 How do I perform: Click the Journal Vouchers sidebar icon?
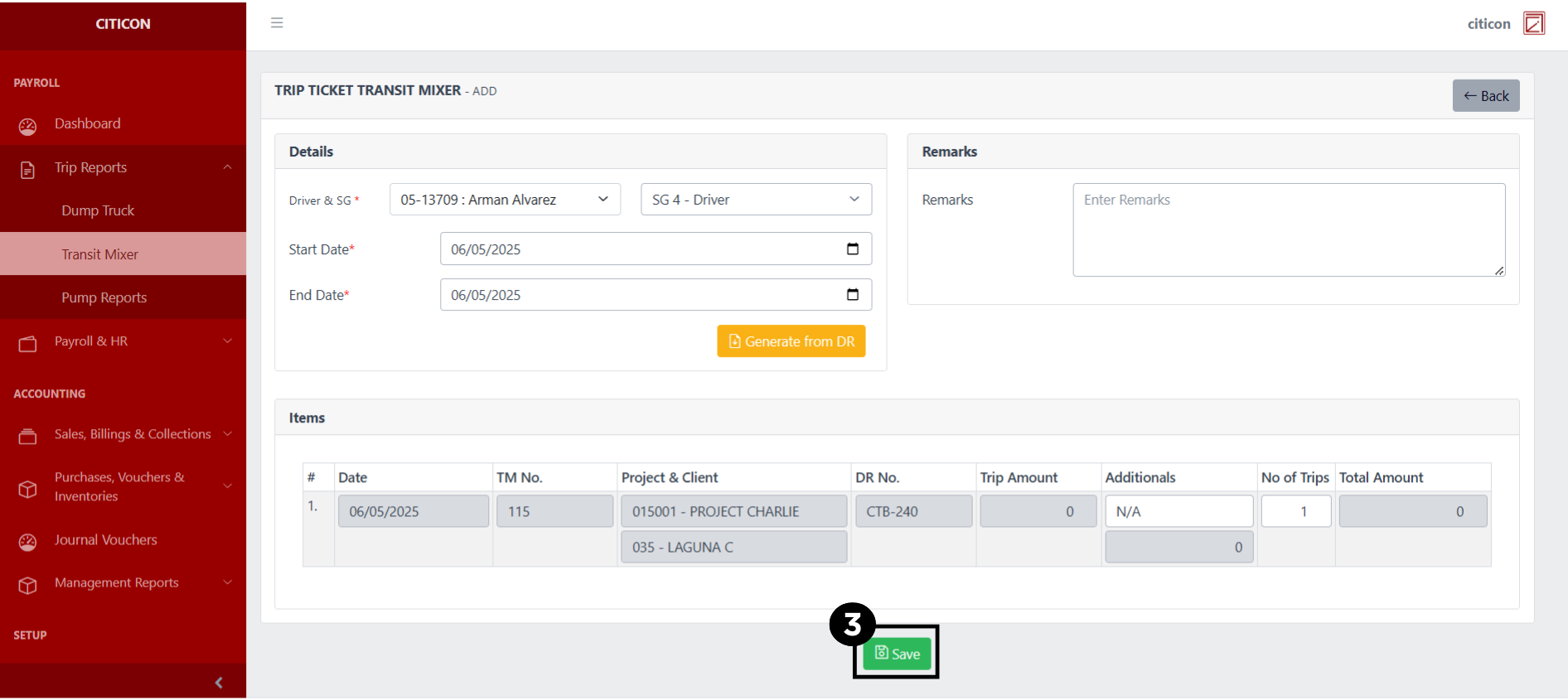click(28, 542)
